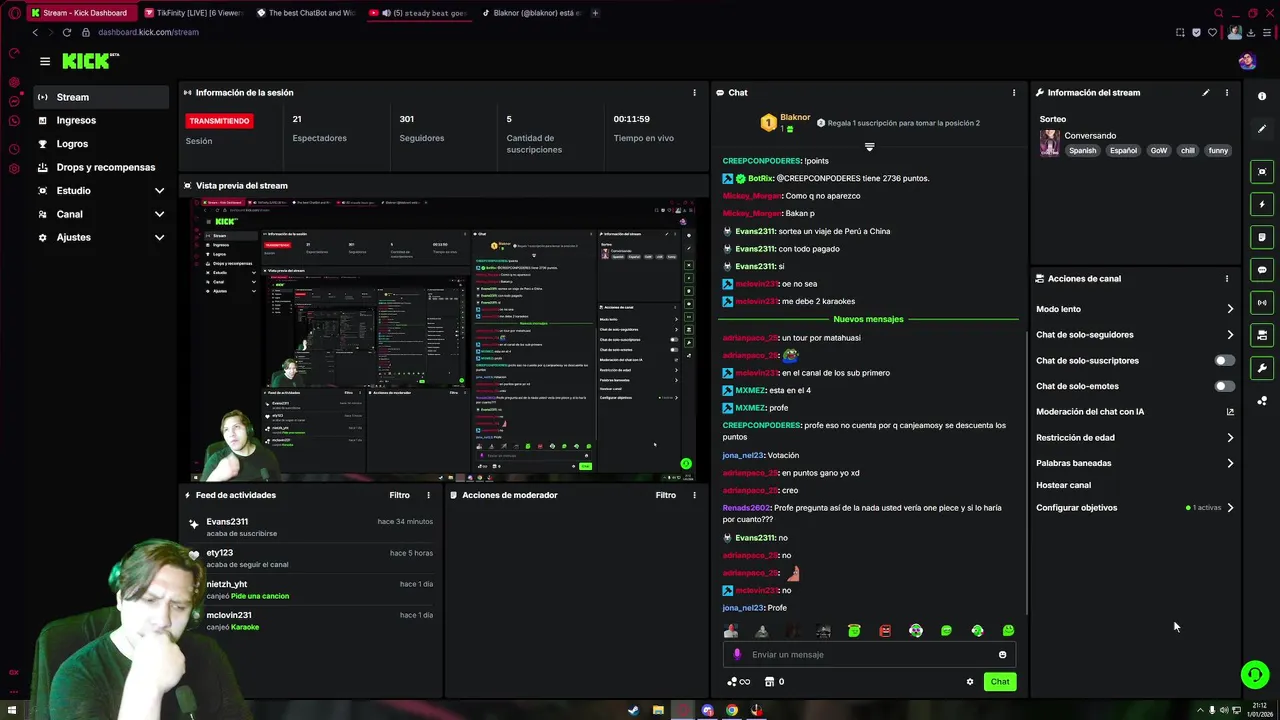Toggle stream preview panel icon in right rail
Screen dimensions: 1280x720
tap(1262, 172)
